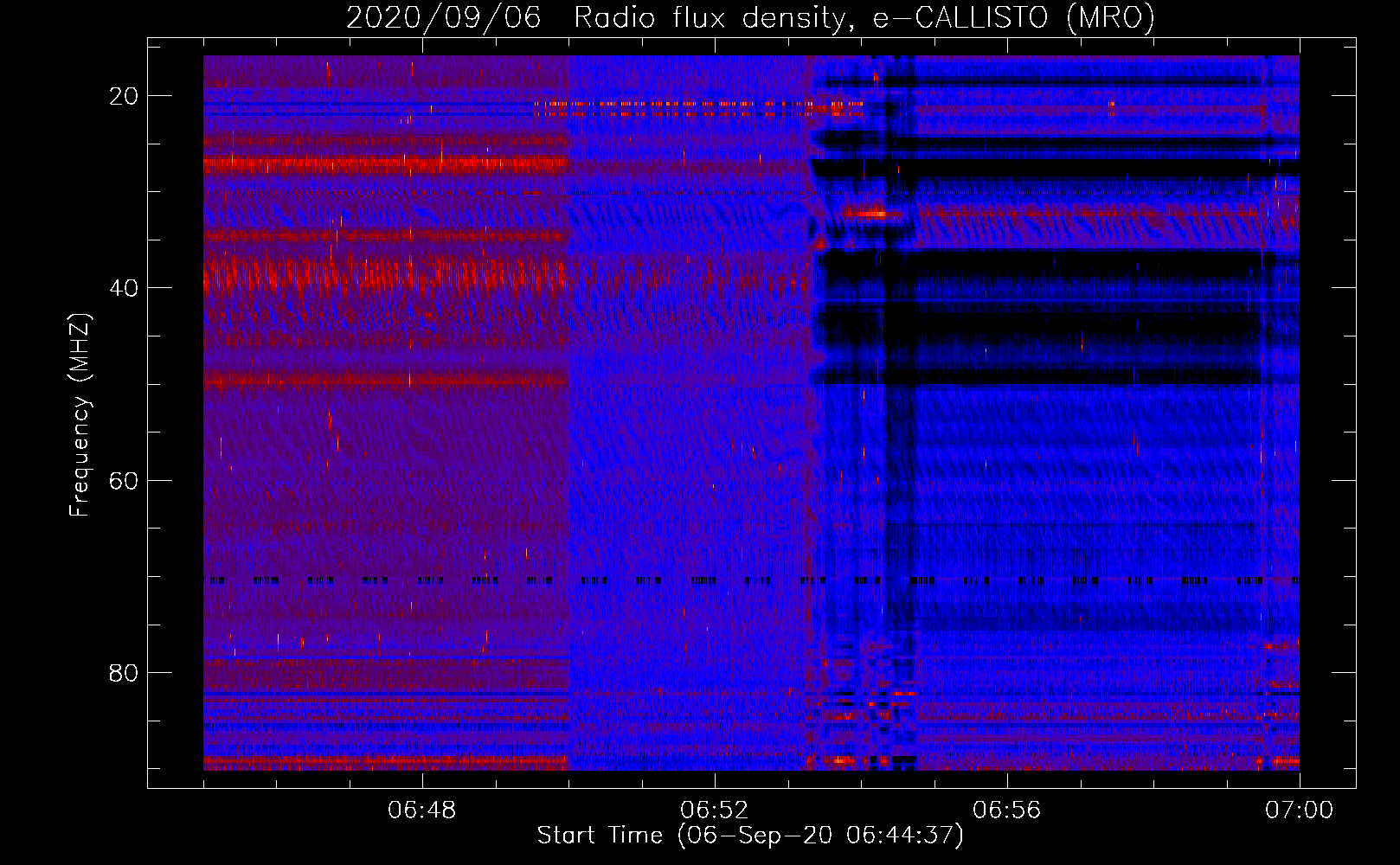Click the '06:56' time tick label
Image resolution: width=1400 pixels, height=865 pixels.
pyautogui.click(x=1007, y=811)
